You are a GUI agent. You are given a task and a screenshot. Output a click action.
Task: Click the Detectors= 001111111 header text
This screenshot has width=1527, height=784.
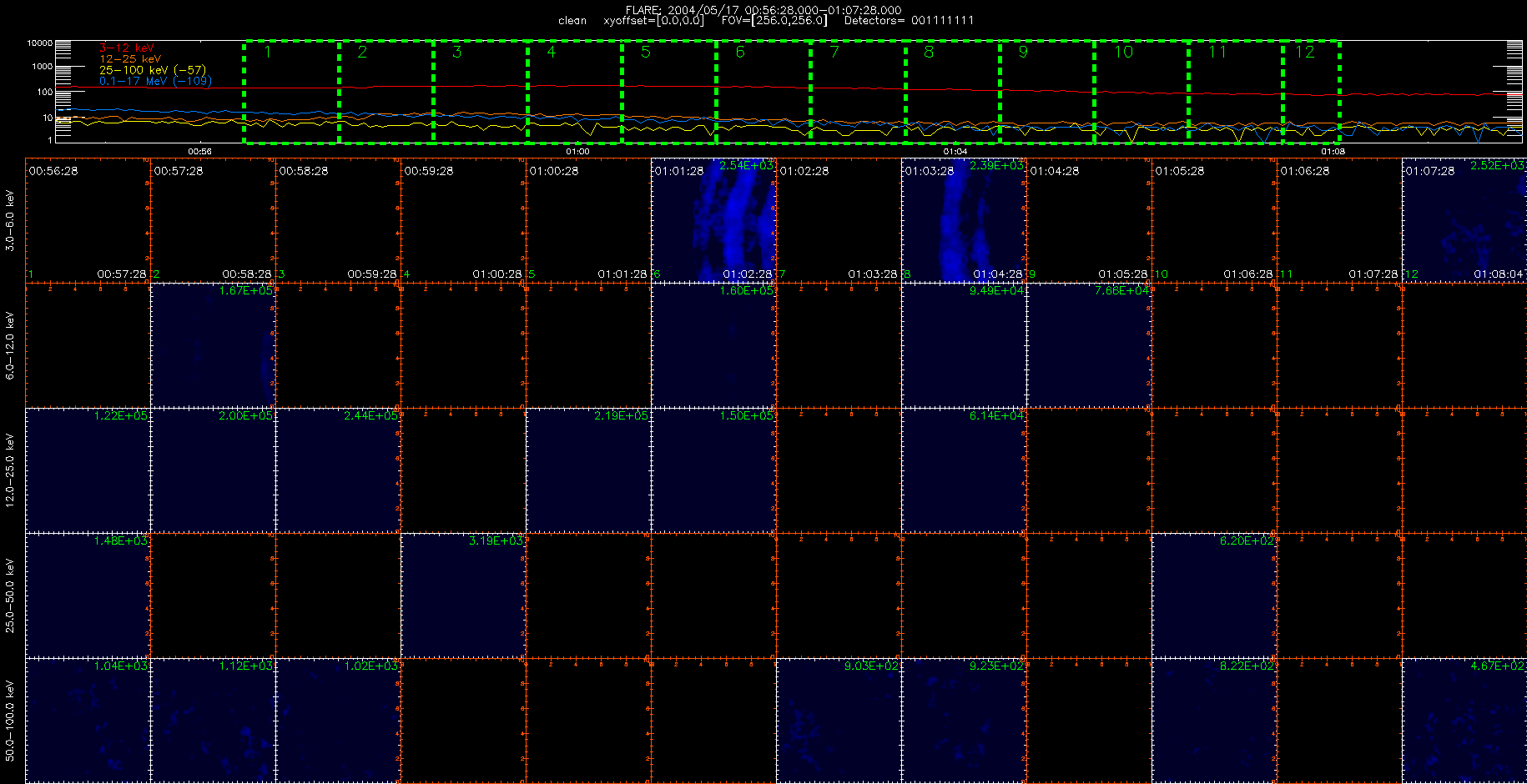tap(909, 20)
